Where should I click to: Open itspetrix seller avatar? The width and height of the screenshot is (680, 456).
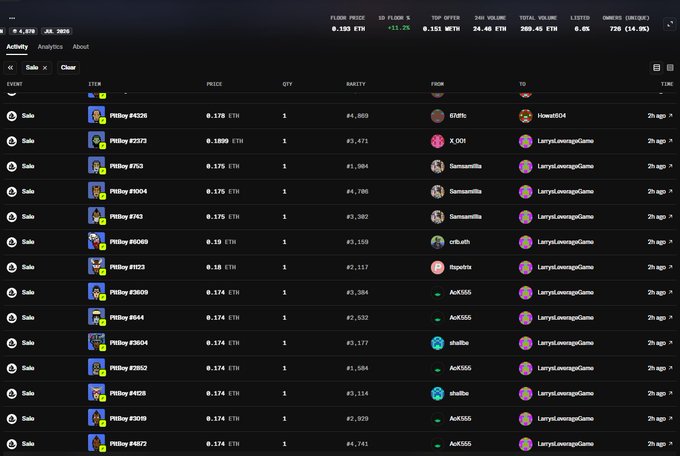437,267
